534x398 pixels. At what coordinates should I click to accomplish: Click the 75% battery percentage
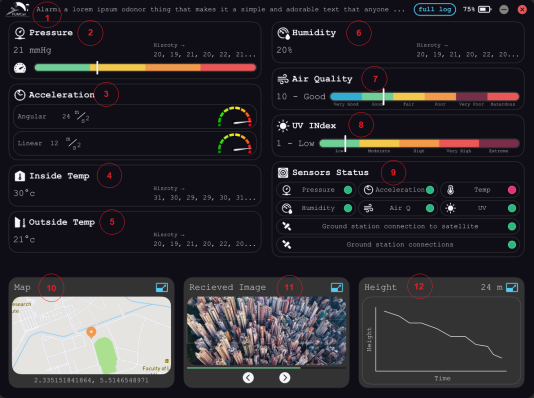point(469,10)
